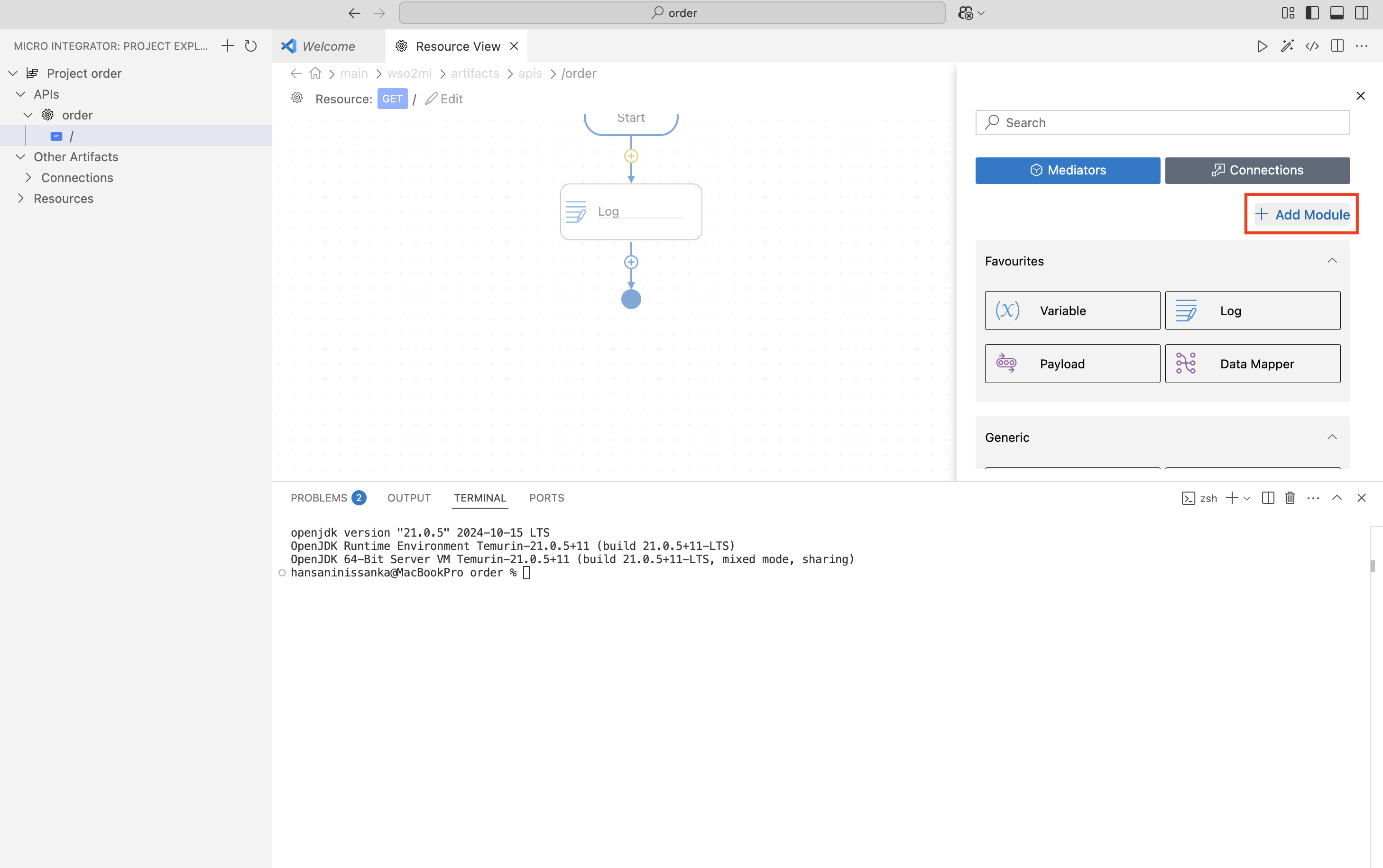This screenshot has width=1383, height=868.
Task: Go back with the title bar arrow
Action: (354, 13)
